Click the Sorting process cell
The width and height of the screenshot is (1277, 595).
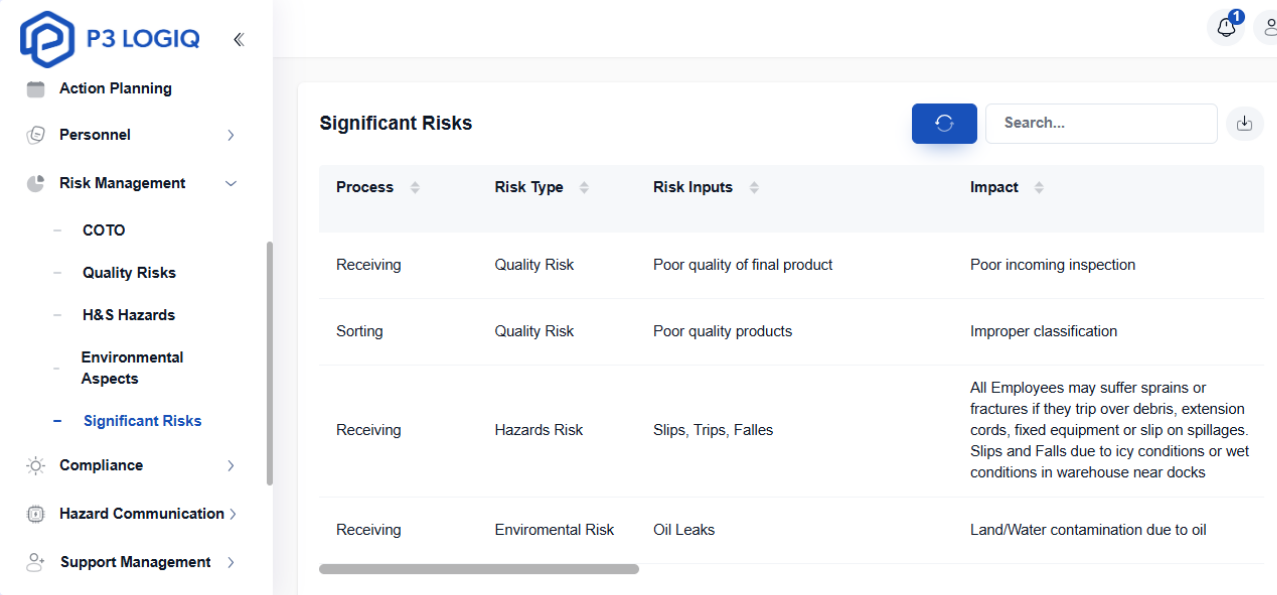pyautogui.click(x=359, y=331)
